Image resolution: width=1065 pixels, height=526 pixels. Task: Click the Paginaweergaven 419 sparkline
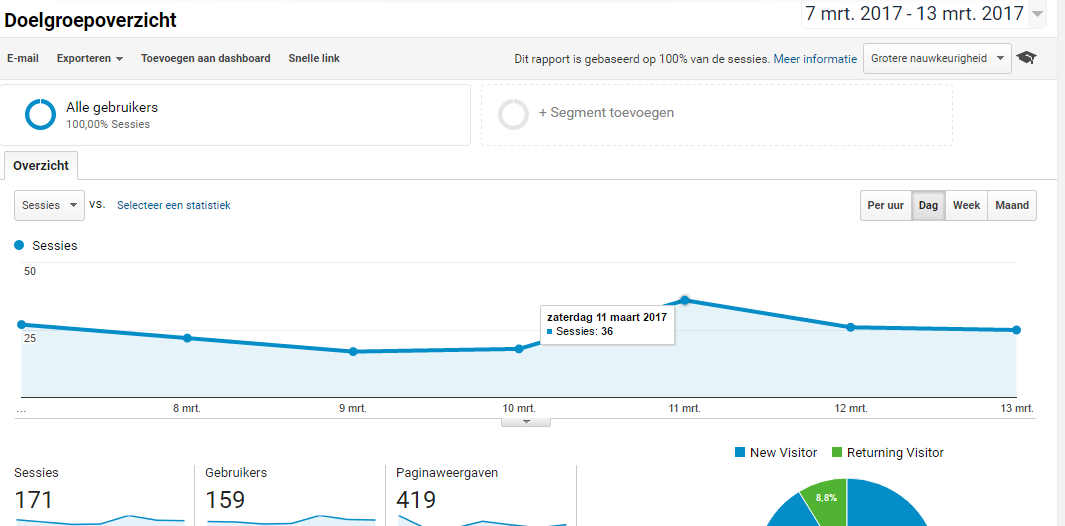click(482, 521)
